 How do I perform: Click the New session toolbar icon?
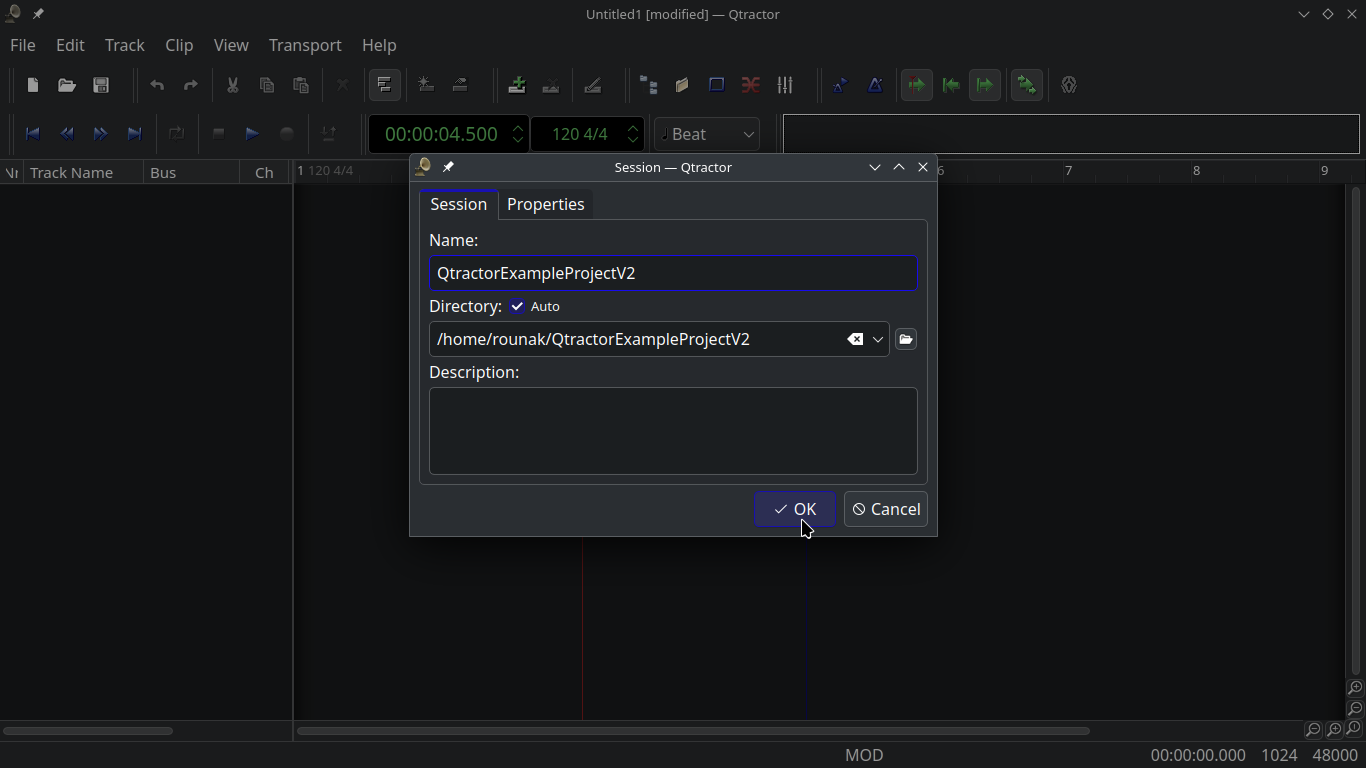pos(33,86)
